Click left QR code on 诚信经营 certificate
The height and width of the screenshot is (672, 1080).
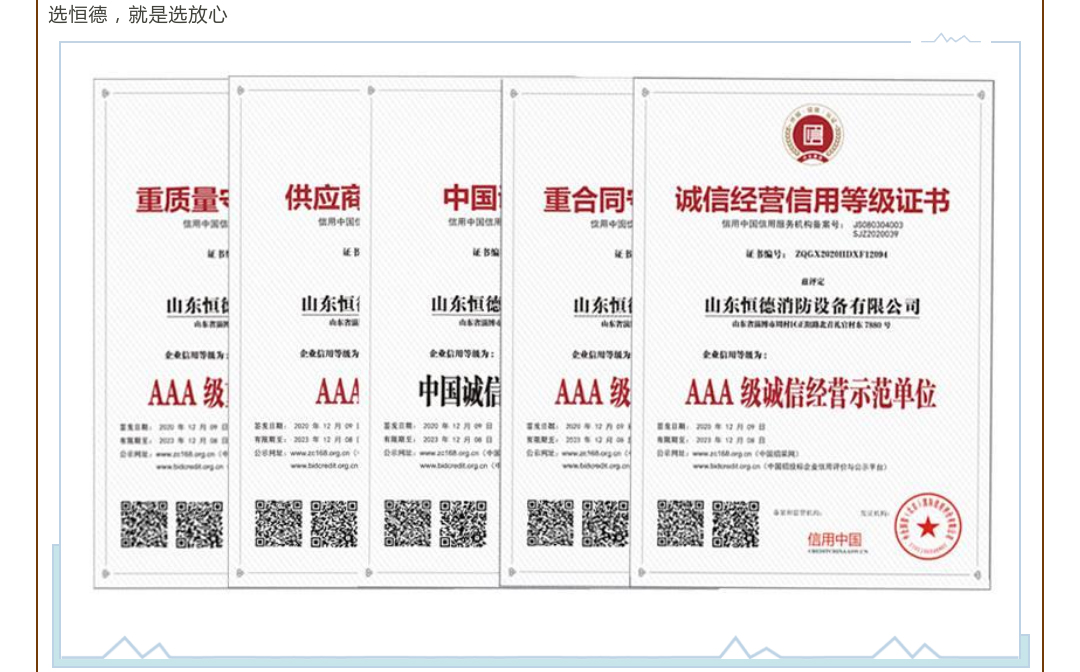(x=680, y=523)
